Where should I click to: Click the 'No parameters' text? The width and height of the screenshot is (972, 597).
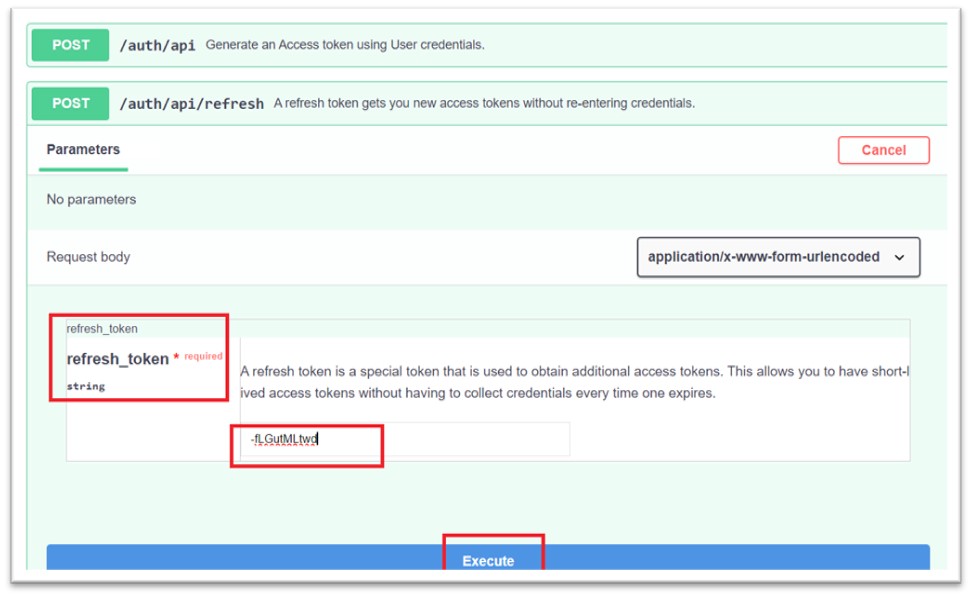coord(91,199)
